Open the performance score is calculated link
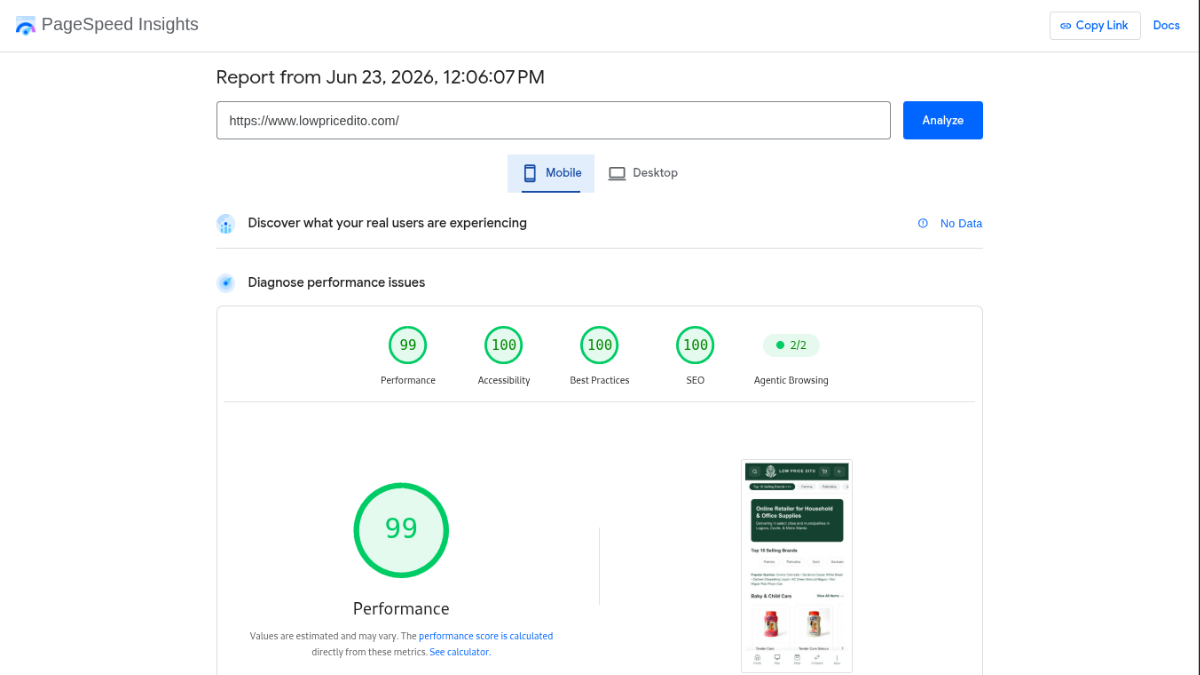 click(486, 636)
